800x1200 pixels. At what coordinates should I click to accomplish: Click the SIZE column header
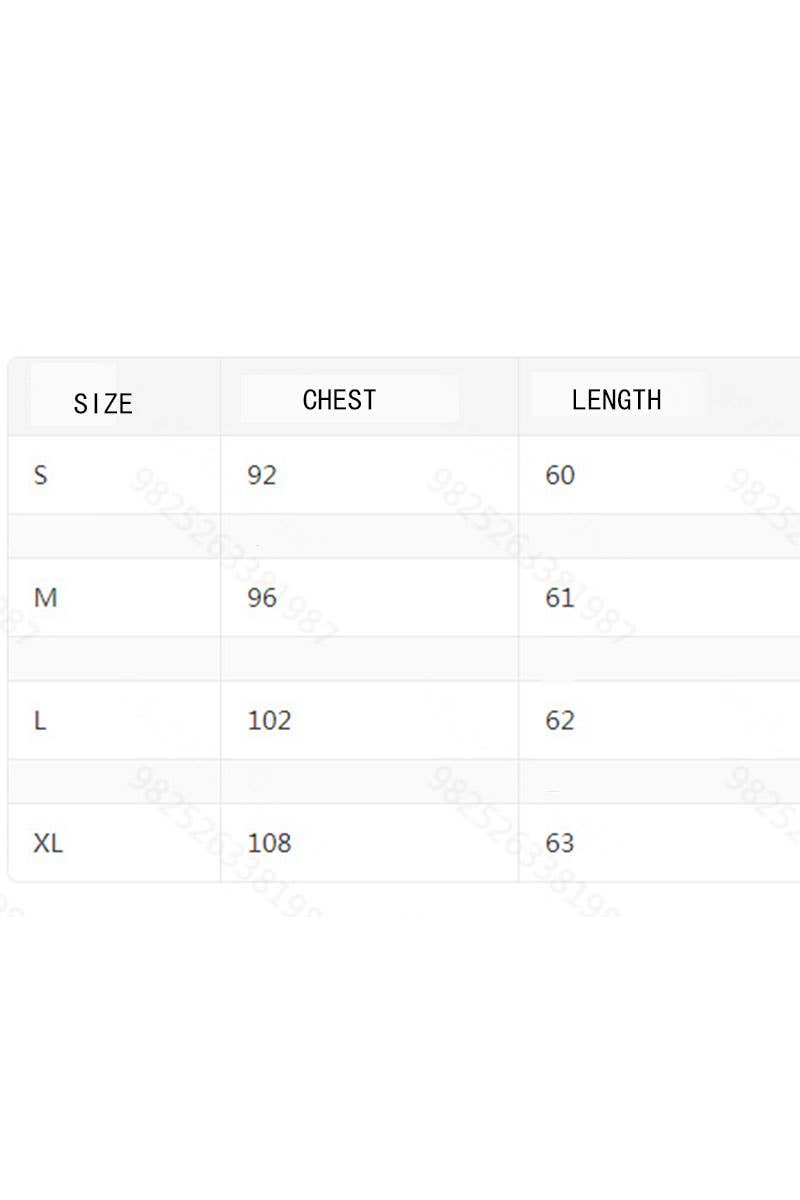103,403
